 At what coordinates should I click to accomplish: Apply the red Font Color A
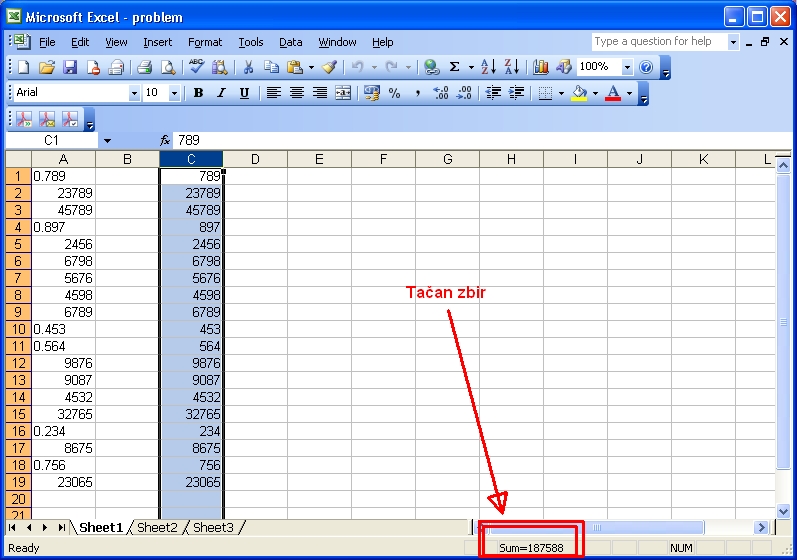614,93
